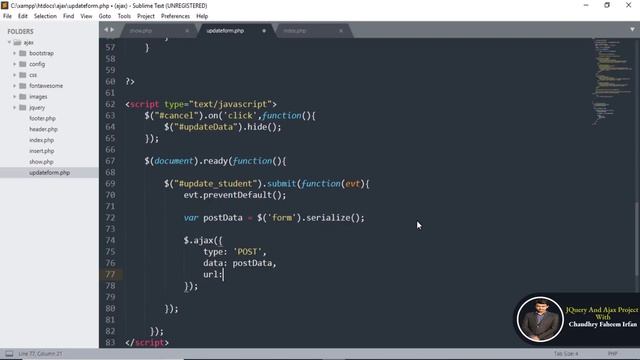This screenshot has width=640, height=360.
Task: Select the images folder icon
Action: [x=23, y=97]
